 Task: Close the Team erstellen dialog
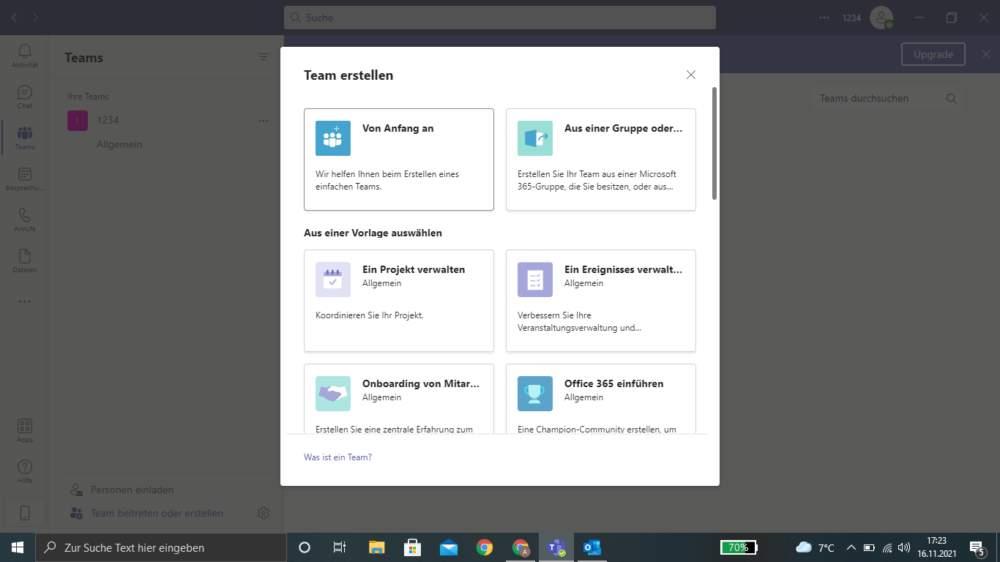(691, 75)
